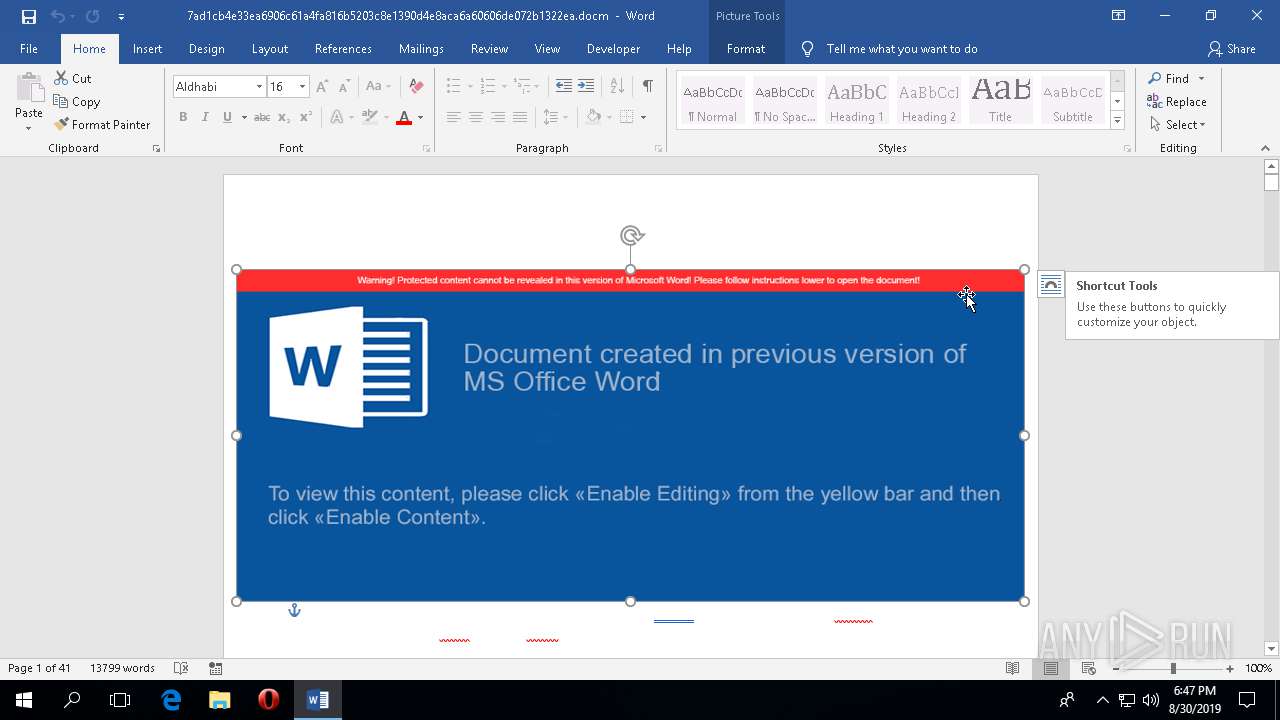The width and height of the screenshot is (1280, 720).
Task: Toggle Strikethrough formatting
Action: (262, 117)
